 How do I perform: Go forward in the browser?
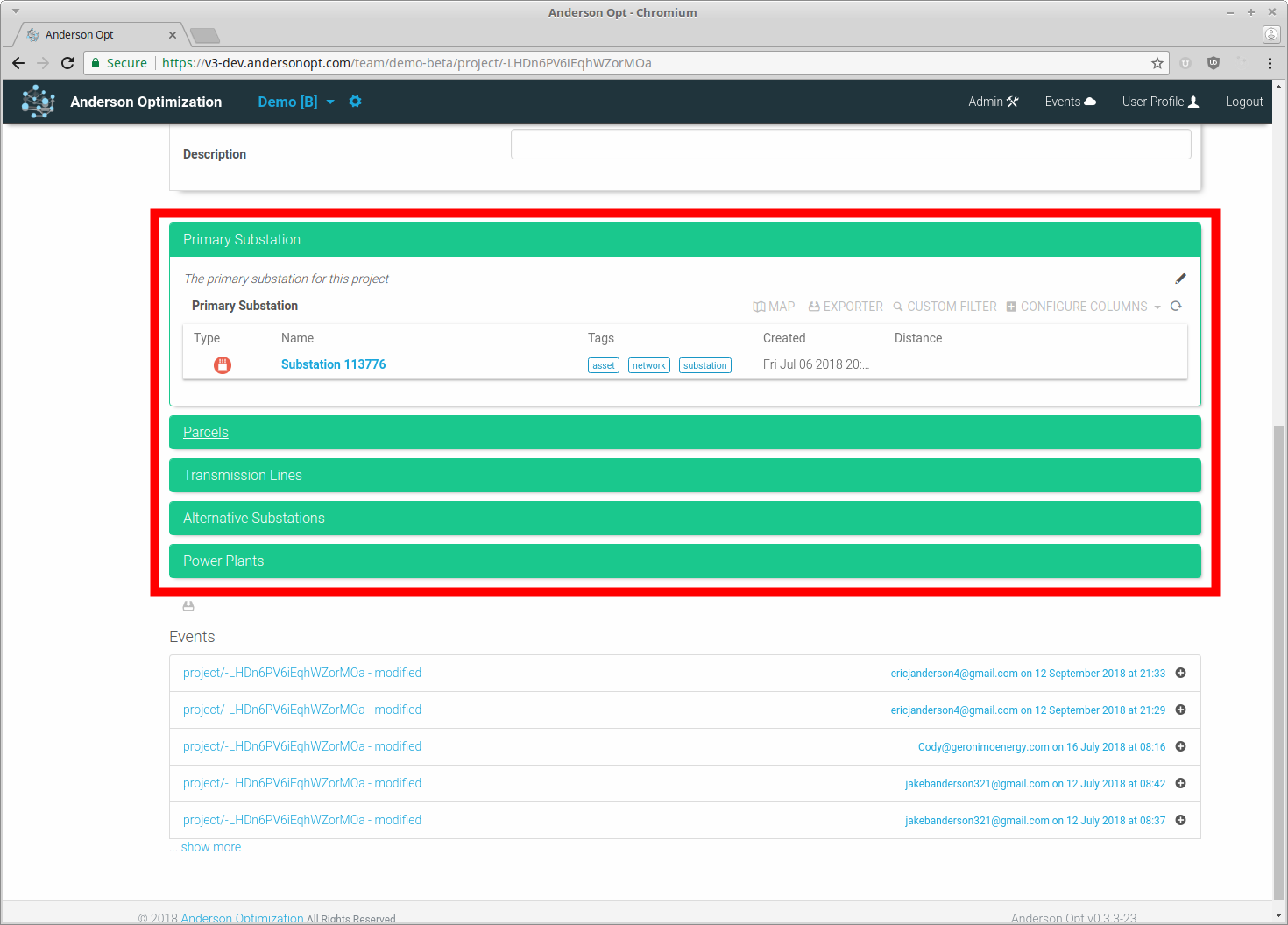click(43, 63)
